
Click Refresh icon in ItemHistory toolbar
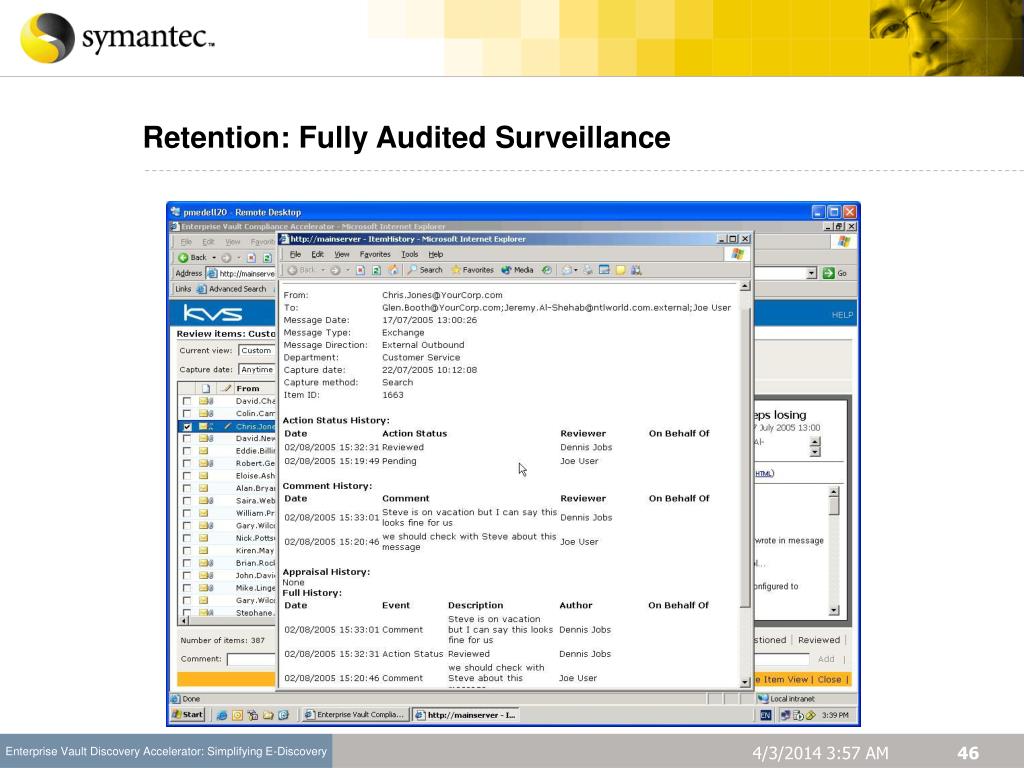tap(376, 270)
